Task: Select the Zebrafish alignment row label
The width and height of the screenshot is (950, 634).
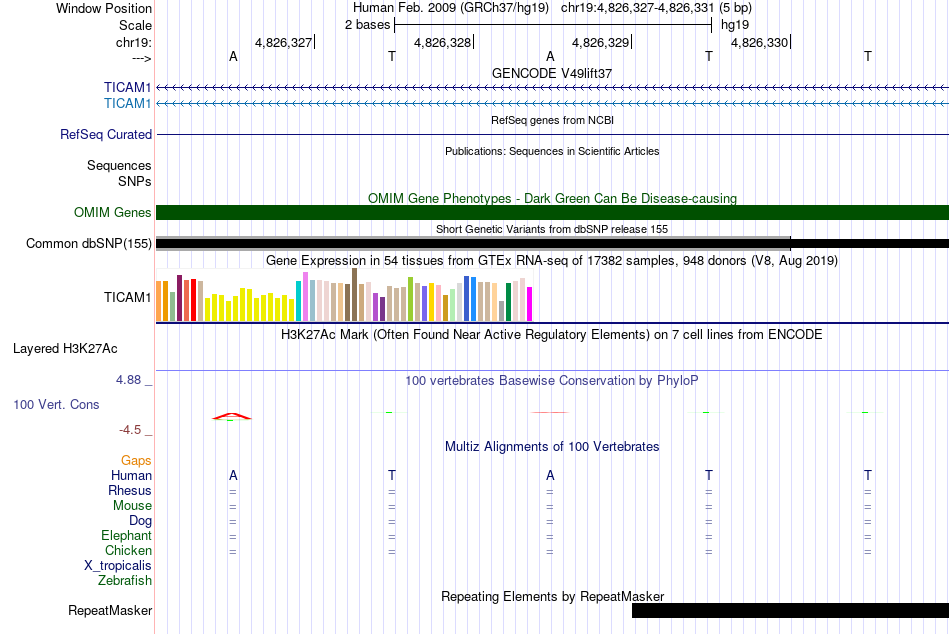Action: 125,581
